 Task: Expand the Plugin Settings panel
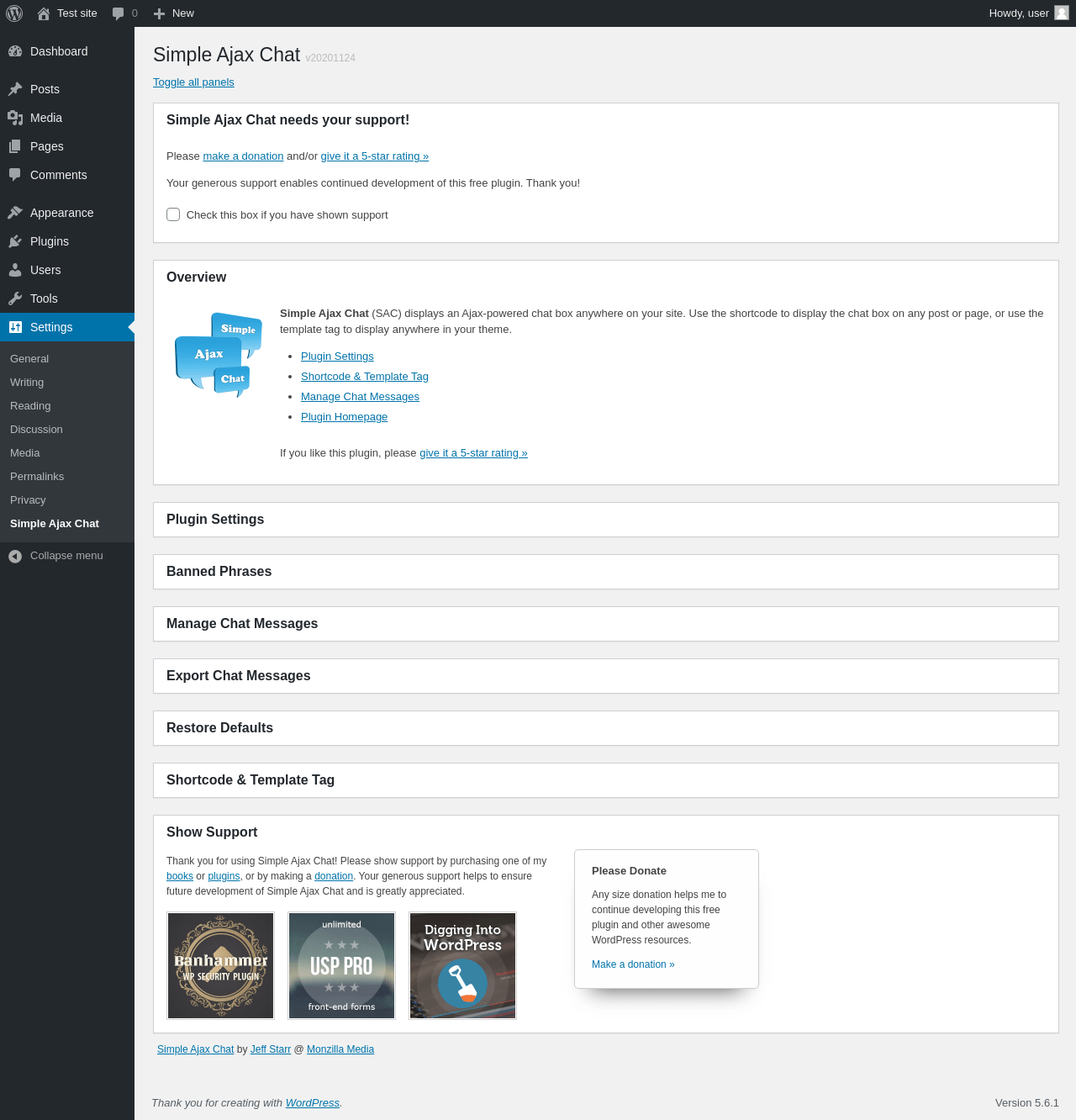coord(606,520)
